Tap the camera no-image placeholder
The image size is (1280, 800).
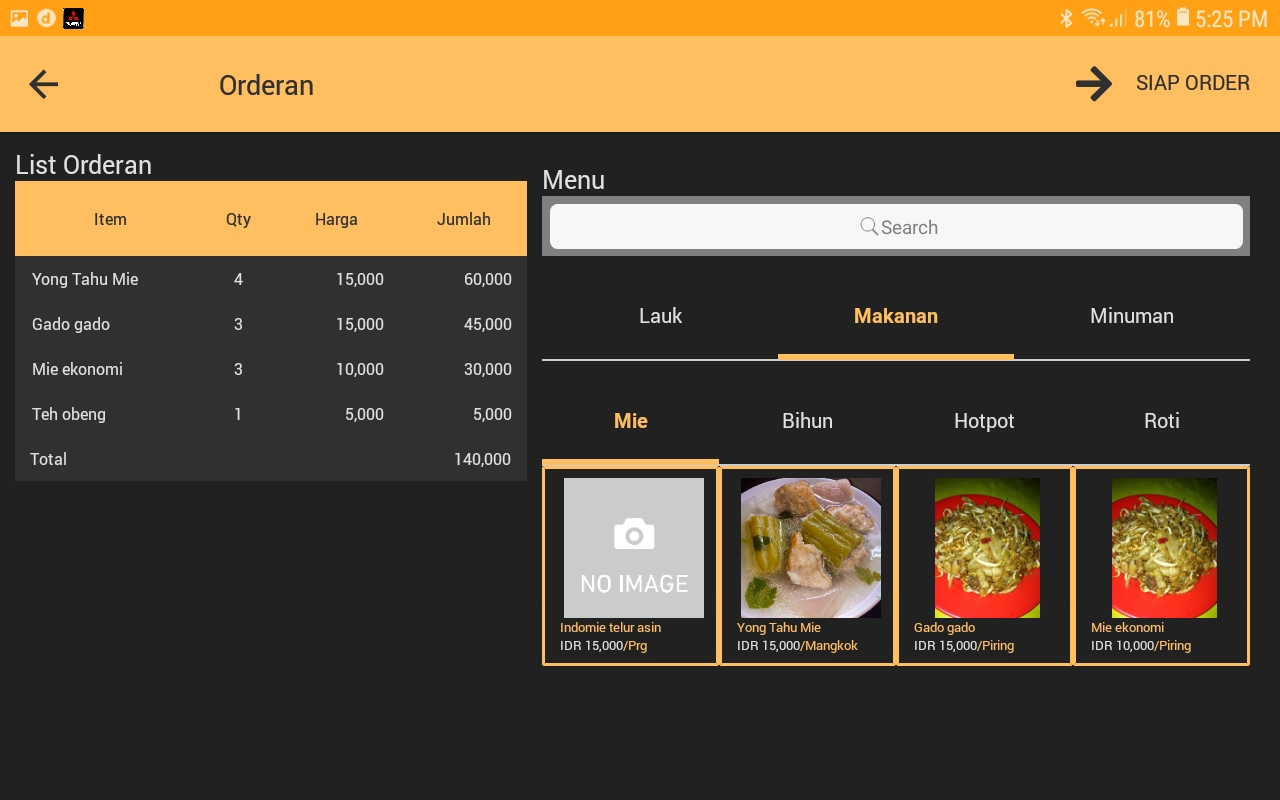tap(633, 547)
